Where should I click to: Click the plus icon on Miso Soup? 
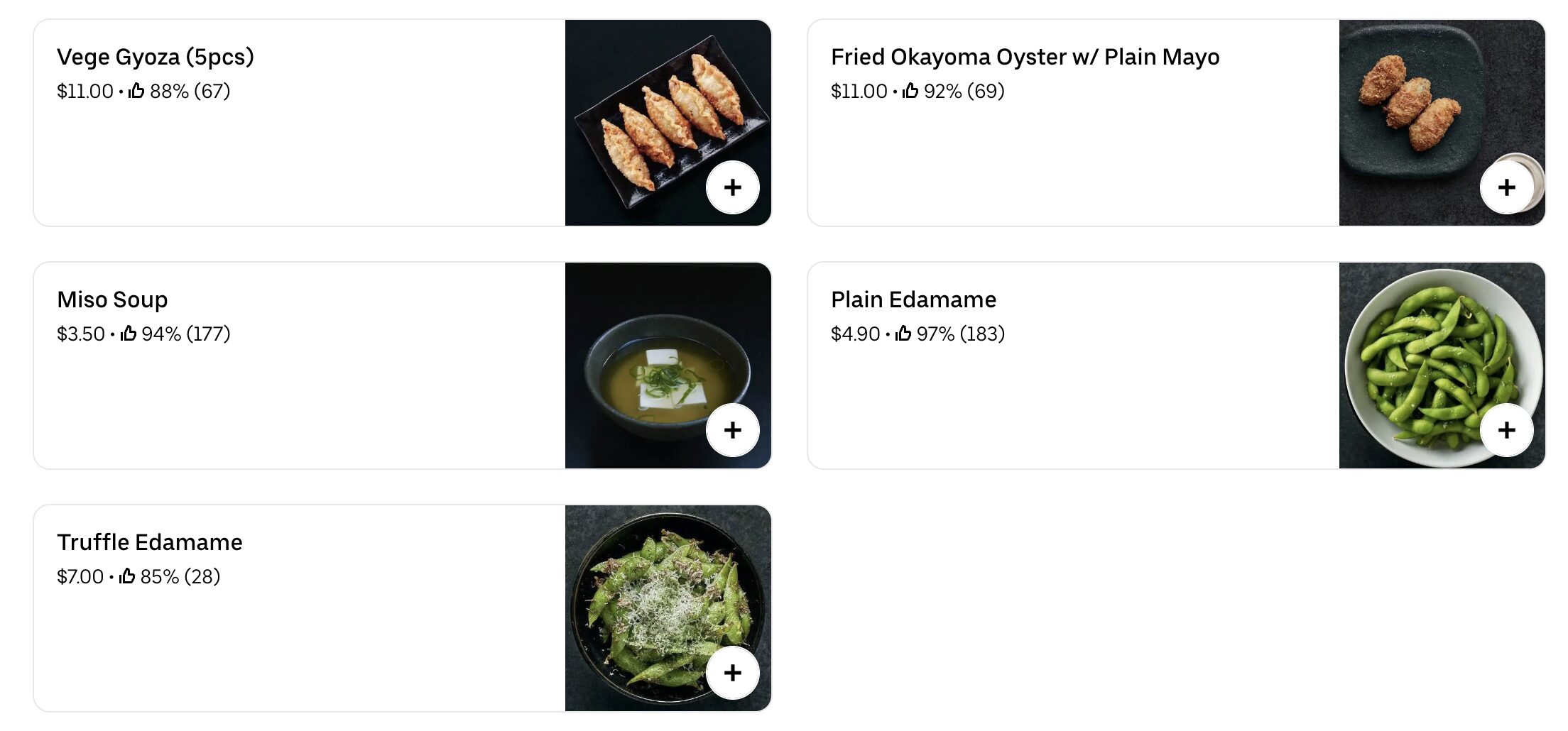(733, 429)
